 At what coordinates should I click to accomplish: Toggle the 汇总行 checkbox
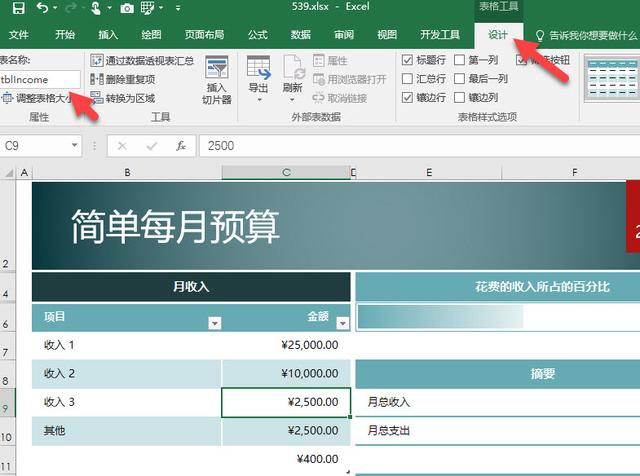pyautogui.click(x=407, y=78)
